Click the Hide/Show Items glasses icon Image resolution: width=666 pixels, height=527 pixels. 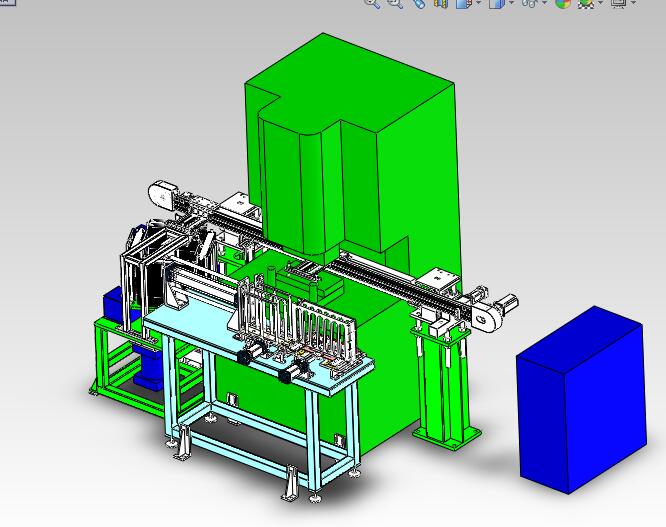click(530, 3)
